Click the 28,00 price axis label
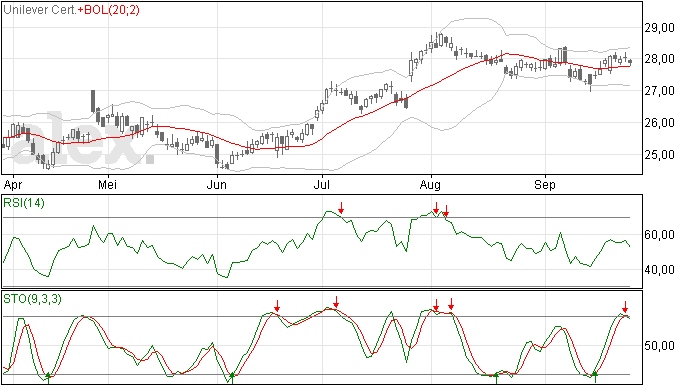This screenshot has height=387, width=690. point(659,59)
